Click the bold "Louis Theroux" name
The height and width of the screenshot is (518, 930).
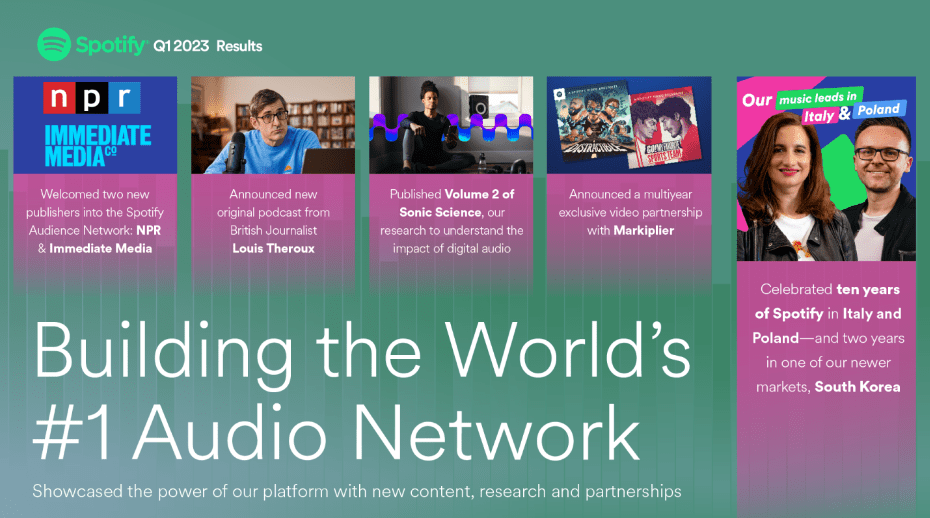coord(273,248)
